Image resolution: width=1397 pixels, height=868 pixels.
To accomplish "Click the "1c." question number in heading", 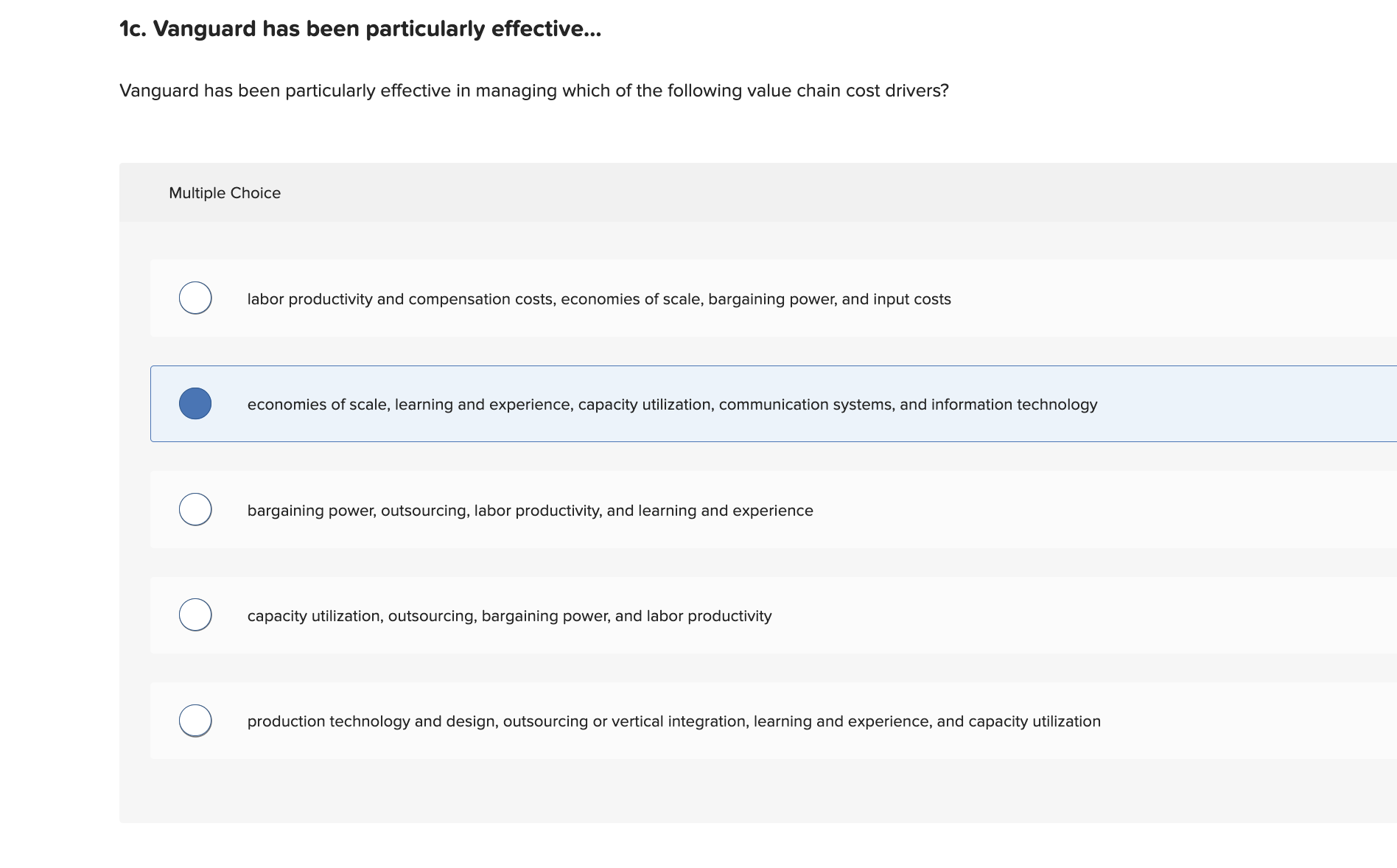I will click(133, 29).
